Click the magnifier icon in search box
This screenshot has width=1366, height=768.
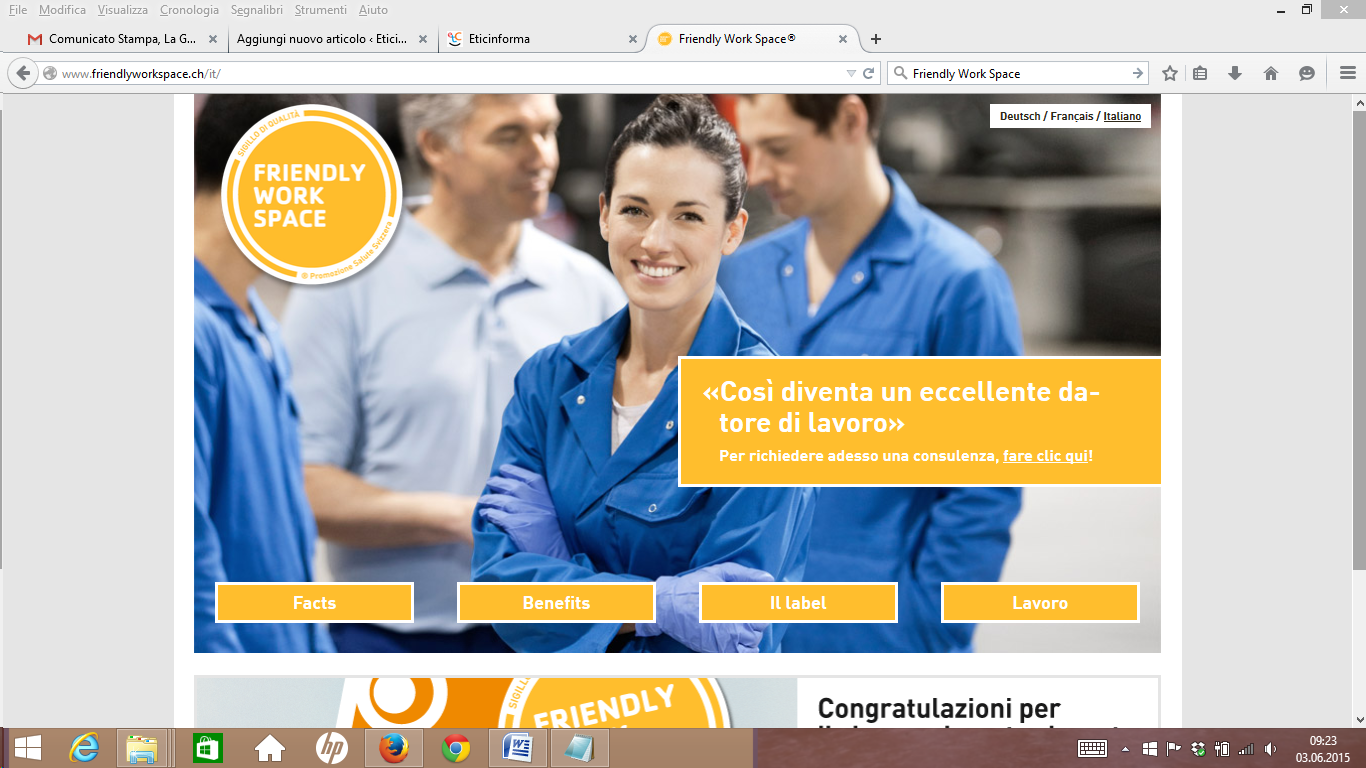point(899,73)
